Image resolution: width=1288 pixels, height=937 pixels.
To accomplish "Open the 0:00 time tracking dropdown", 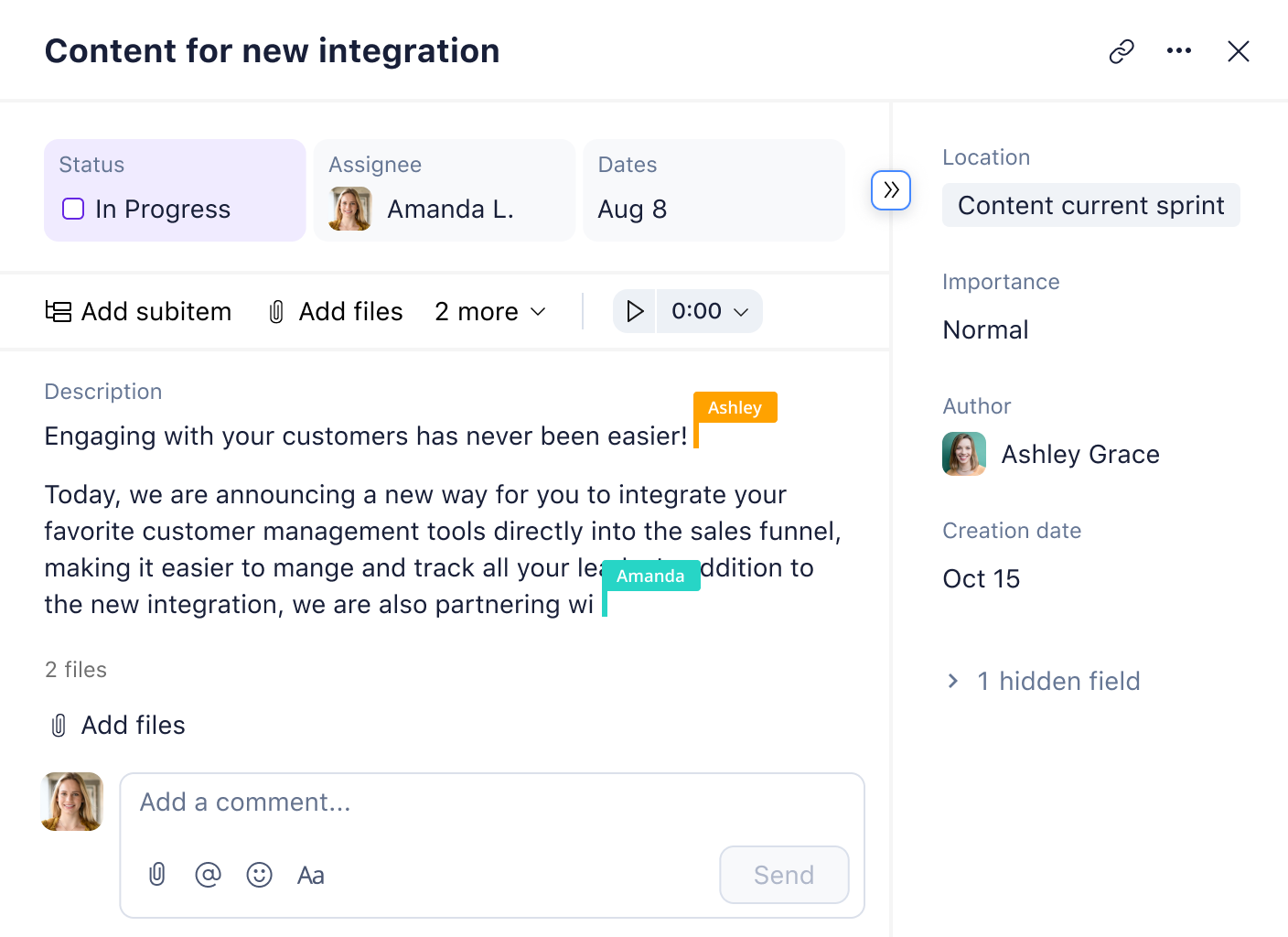I will [x=709, y=311].
